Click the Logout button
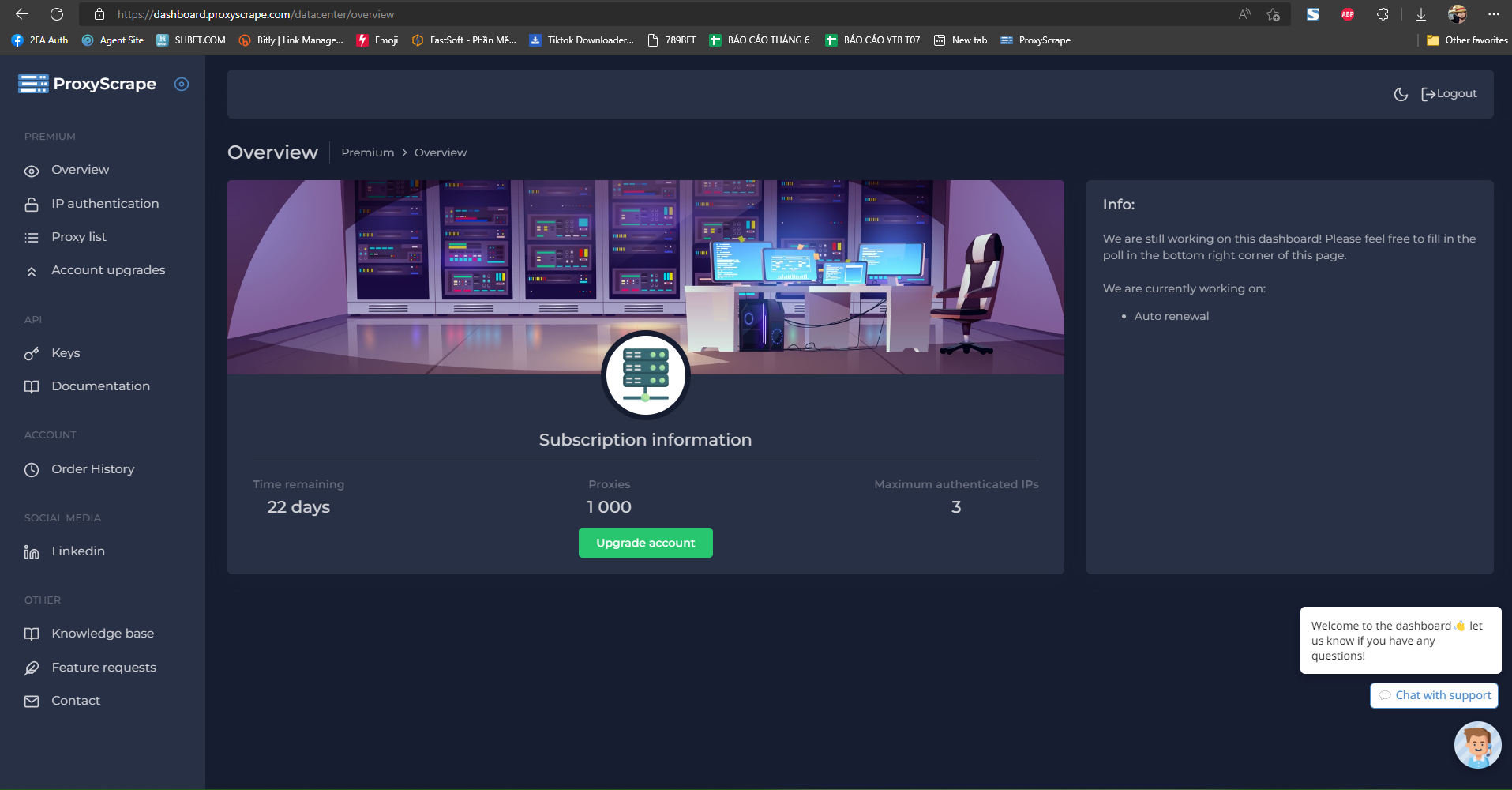The width and height of the screenshot is (1512, 790). (x=1449, y=94)
